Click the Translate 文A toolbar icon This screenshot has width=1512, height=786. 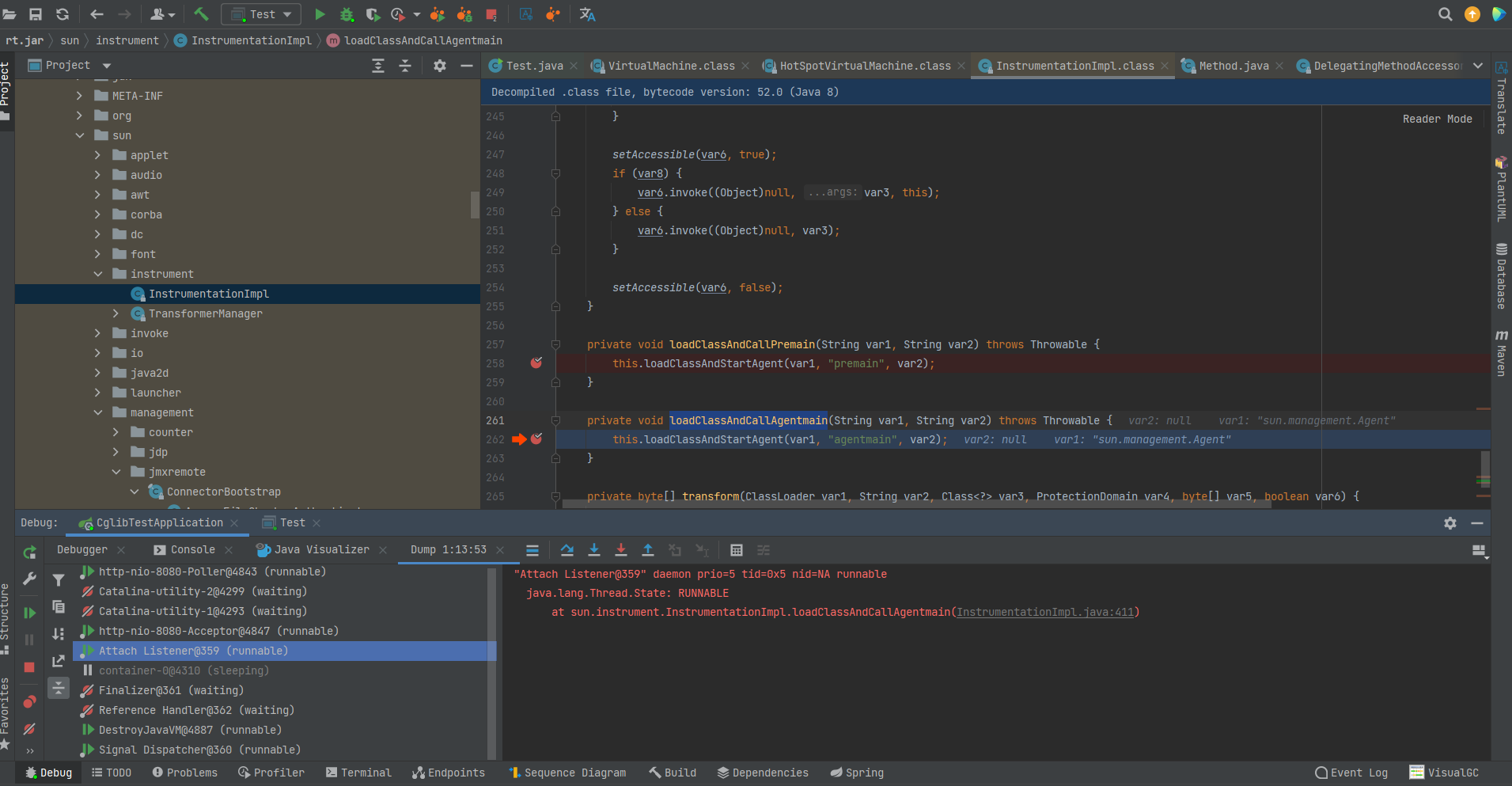tap(588, 14)
